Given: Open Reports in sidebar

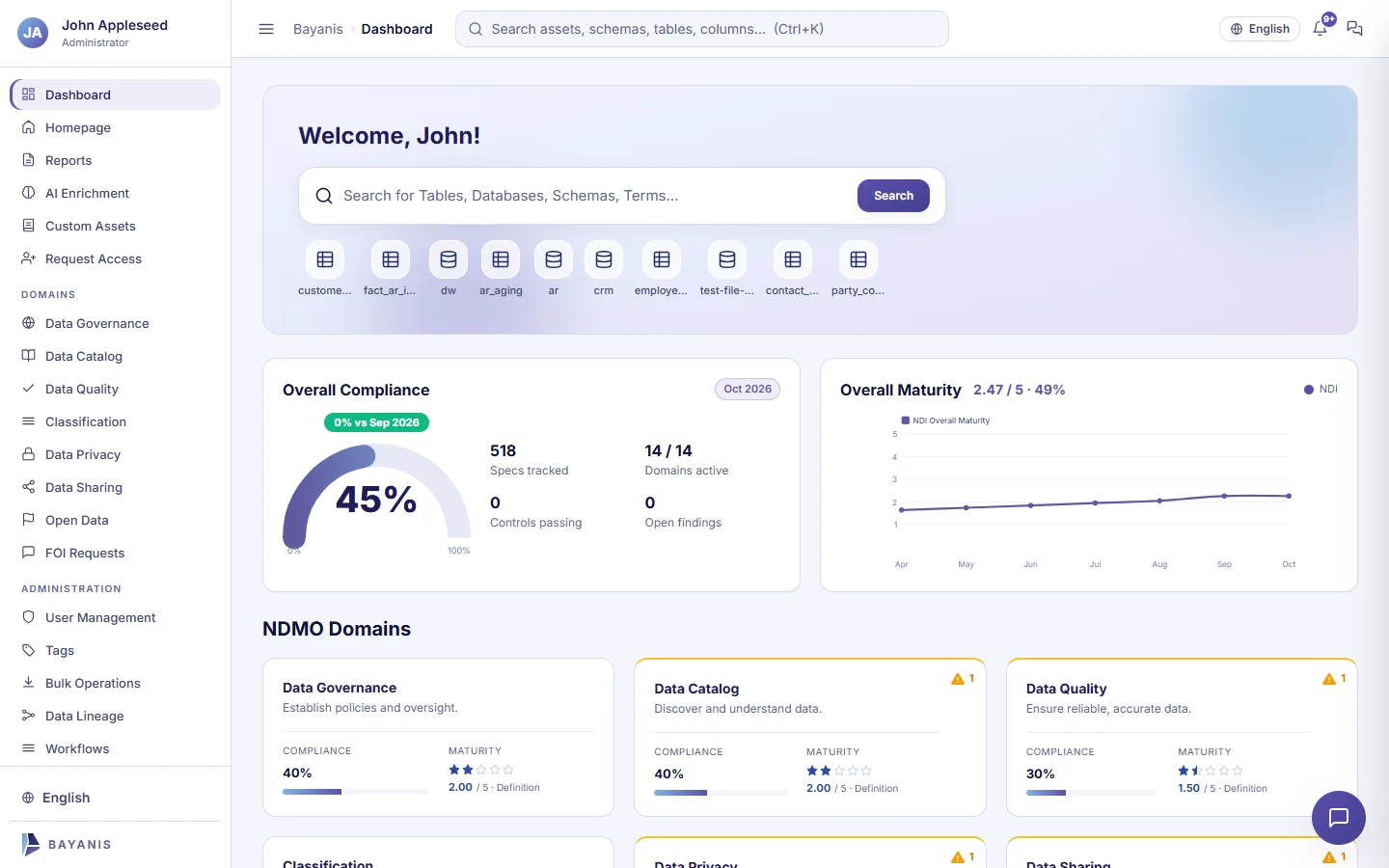Looking at the screenshot, I should (x=116, y=160).
